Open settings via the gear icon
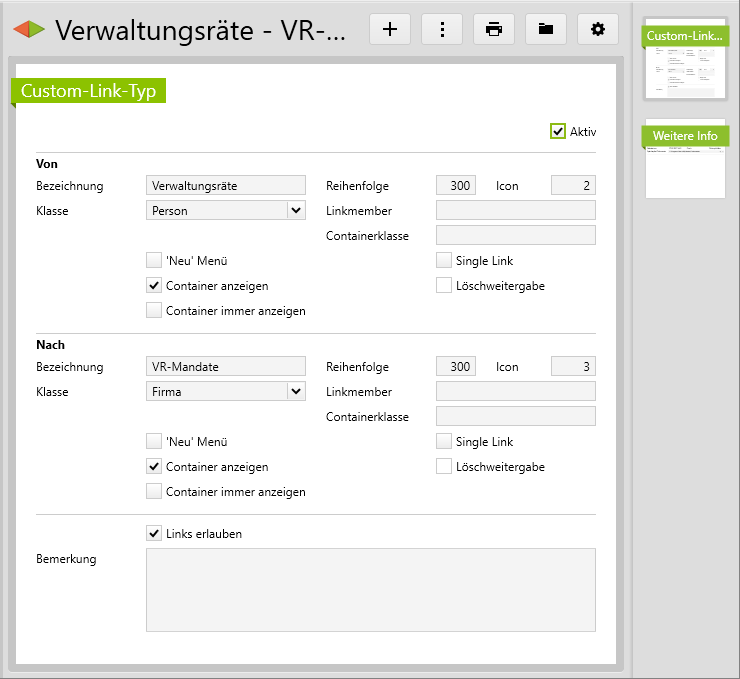Viewport: 740px width, 679px height. point(598,29)
